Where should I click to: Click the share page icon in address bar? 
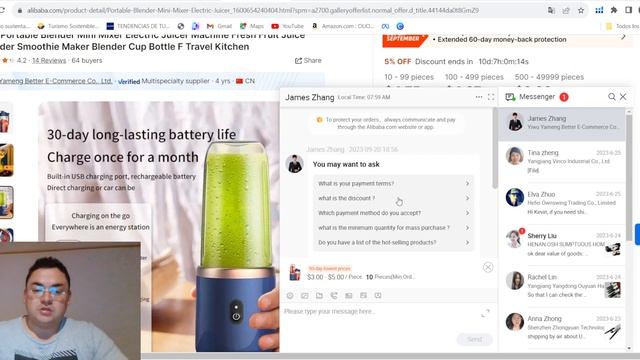566,11
